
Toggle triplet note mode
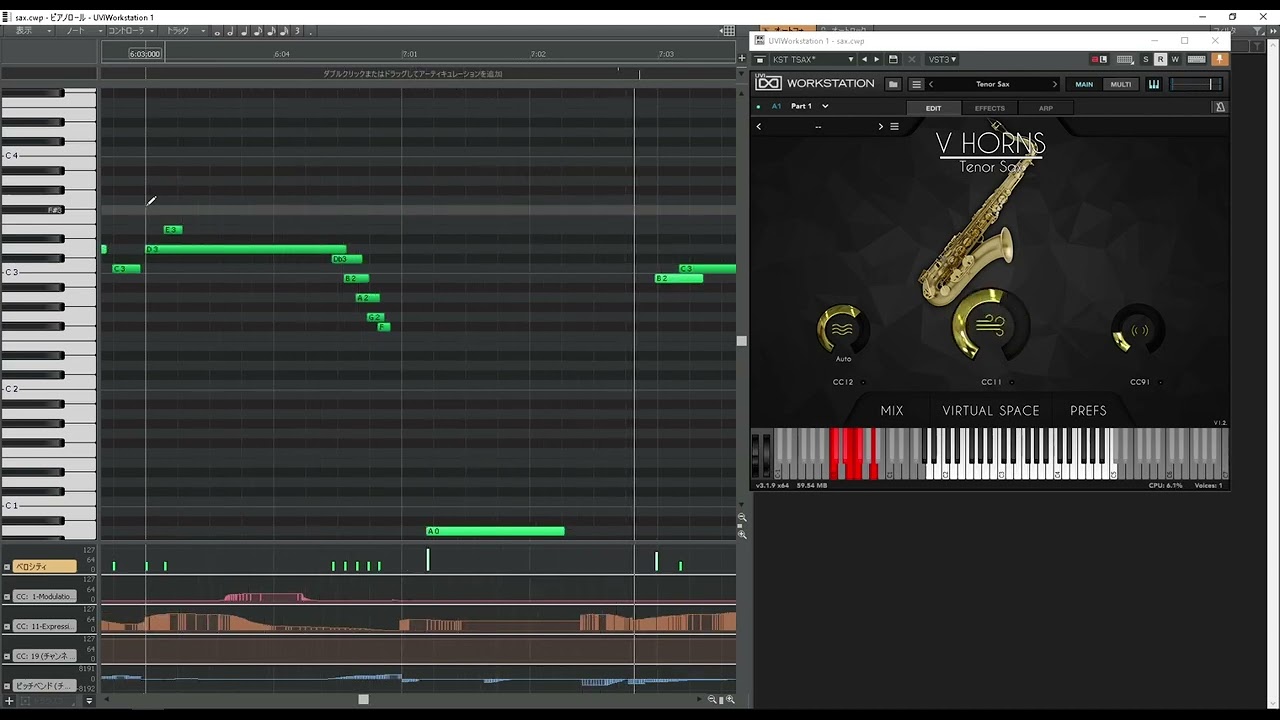click(297, 31)
